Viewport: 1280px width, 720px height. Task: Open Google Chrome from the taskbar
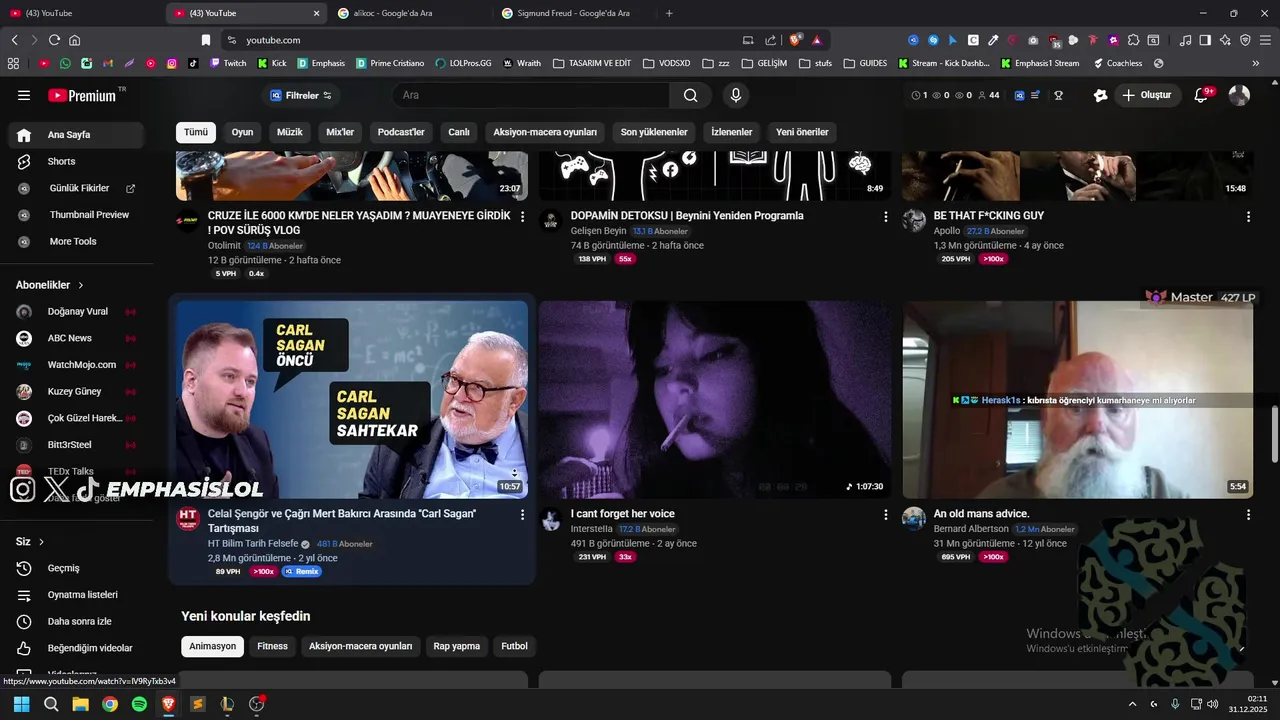[x=110, y=704]
